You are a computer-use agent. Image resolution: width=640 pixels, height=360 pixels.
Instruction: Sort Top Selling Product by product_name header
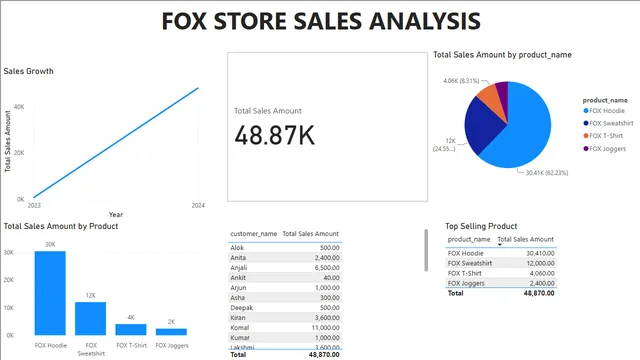point(469,239)
